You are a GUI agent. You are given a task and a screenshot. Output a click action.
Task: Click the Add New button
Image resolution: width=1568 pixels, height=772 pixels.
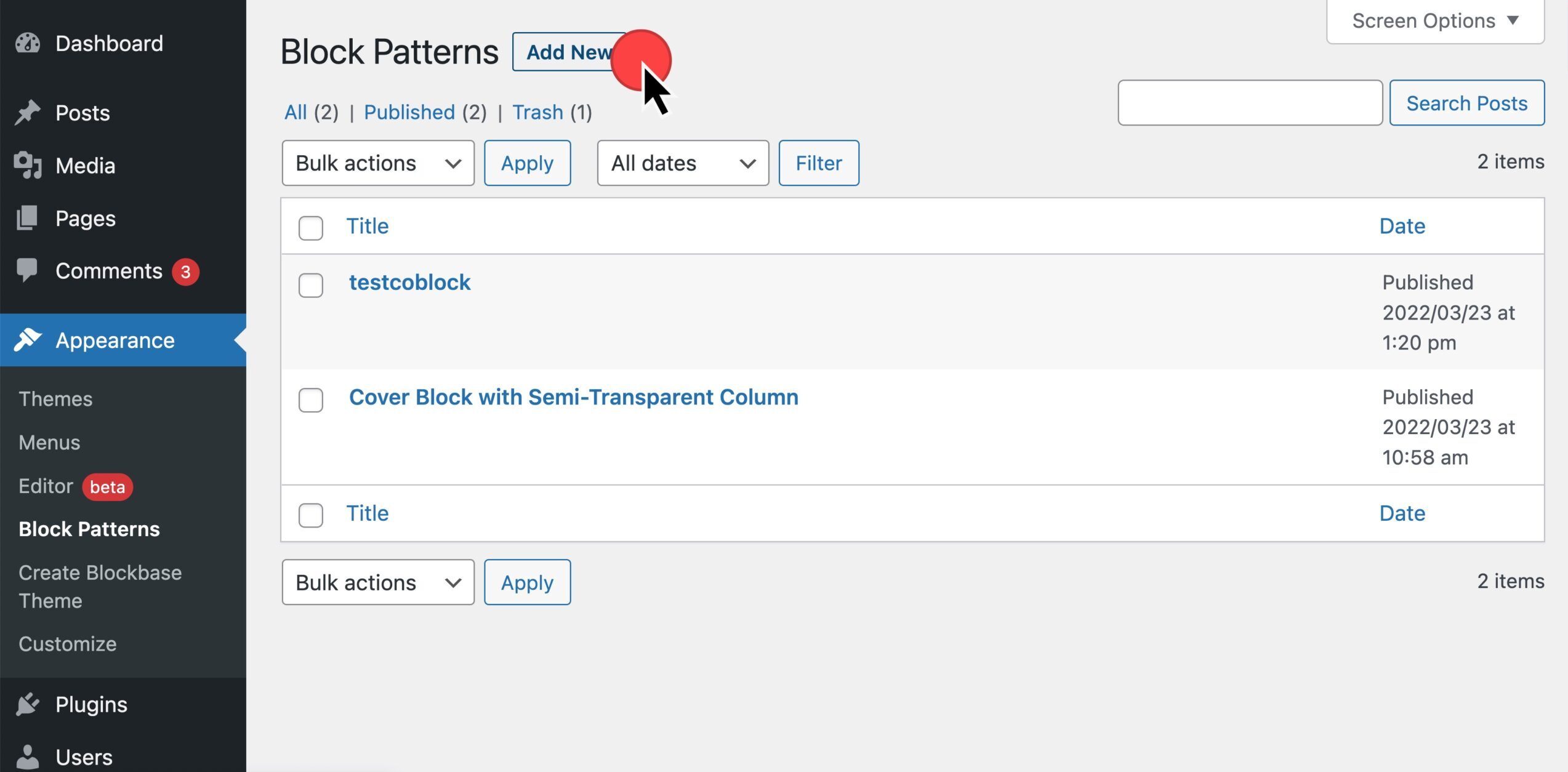[x=569, y=52]
